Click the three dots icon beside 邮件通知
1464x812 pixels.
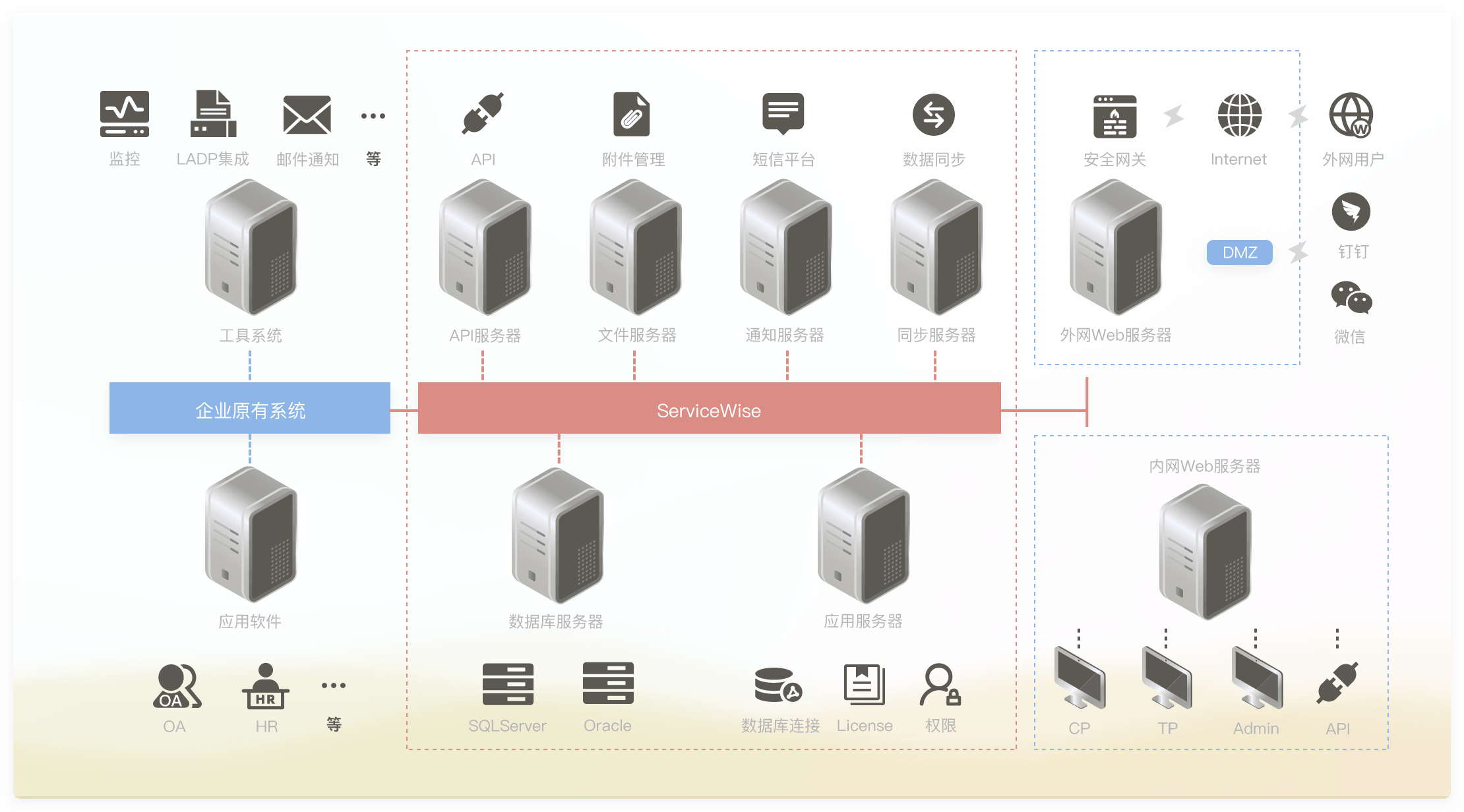tap(373, 116)
